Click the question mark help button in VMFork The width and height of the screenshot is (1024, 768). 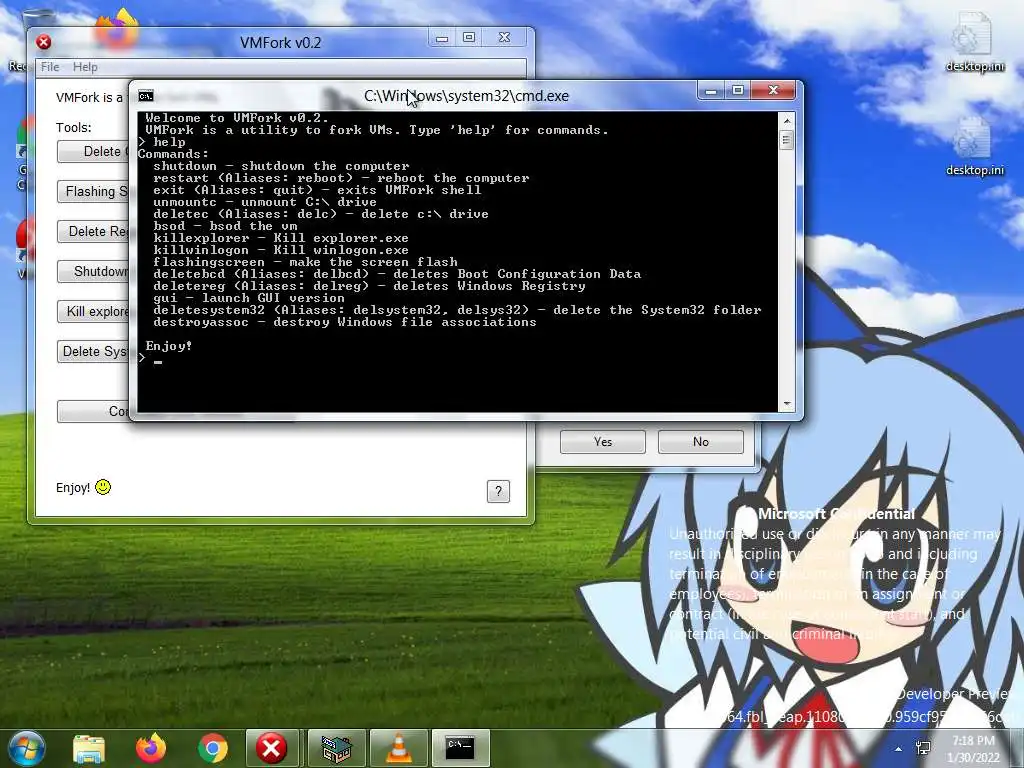[498, 491]
